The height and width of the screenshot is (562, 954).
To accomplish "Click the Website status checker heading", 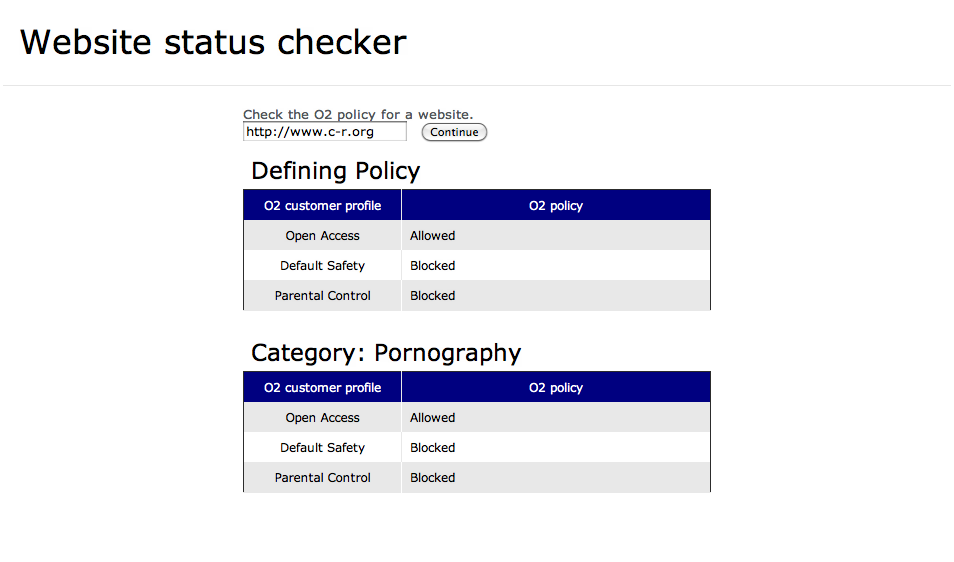I will (x=213, y=42).
